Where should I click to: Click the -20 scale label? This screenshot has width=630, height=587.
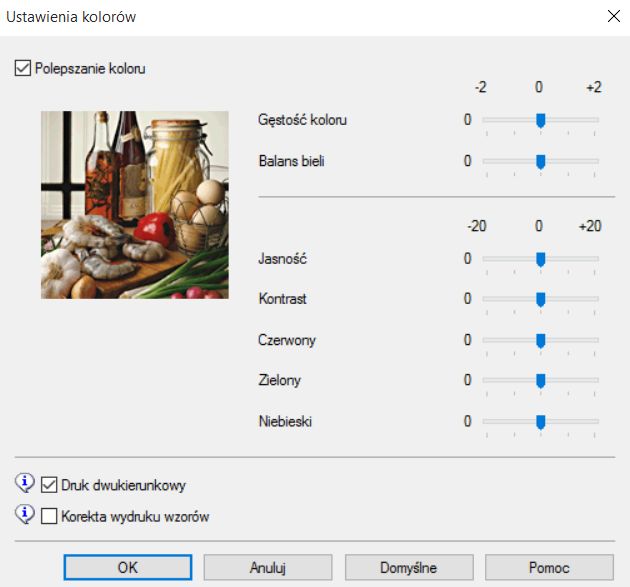[x=477, y=226]
